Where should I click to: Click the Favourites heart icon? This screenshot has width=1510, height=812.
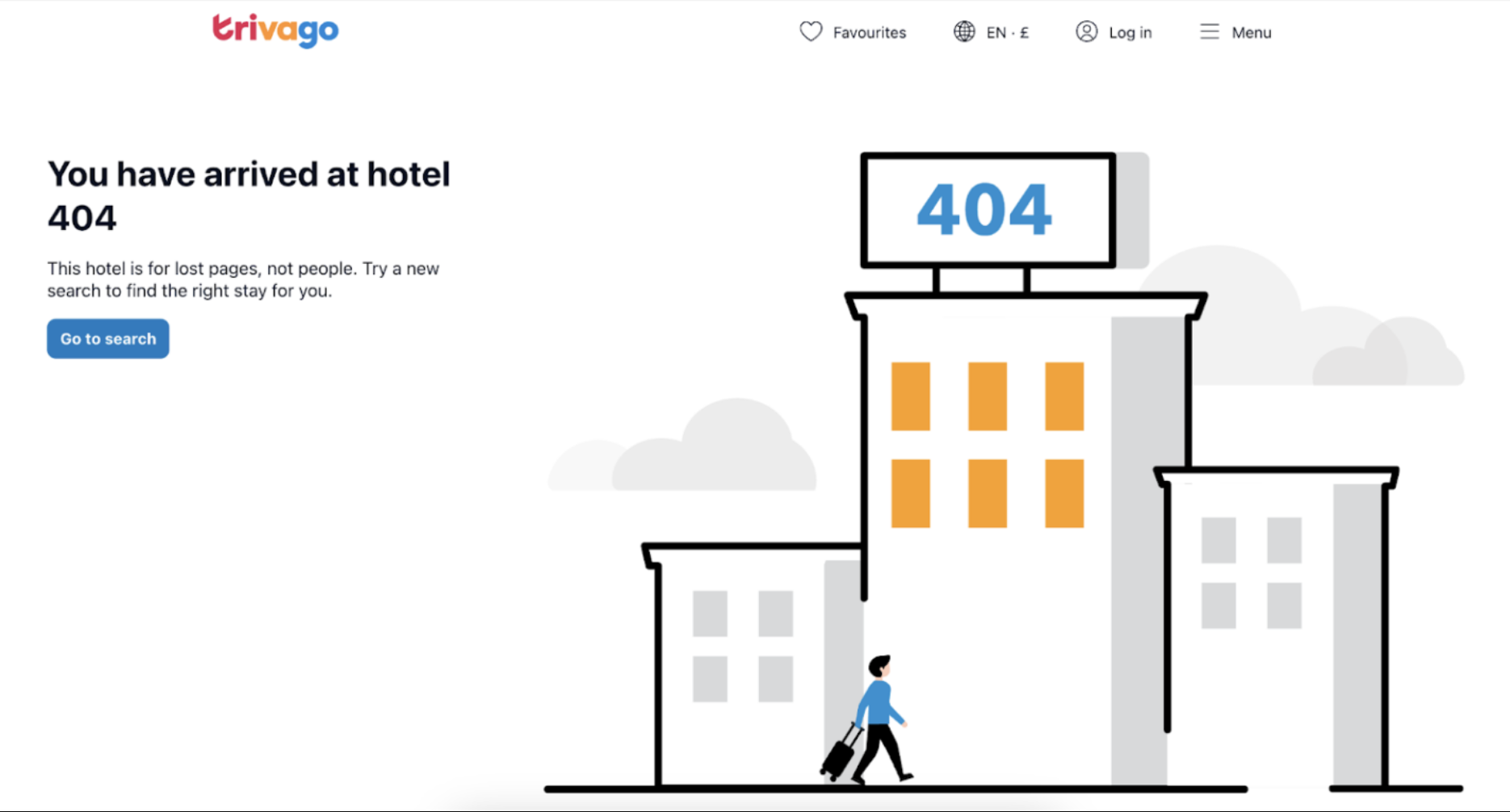click(x=811, y=31)
